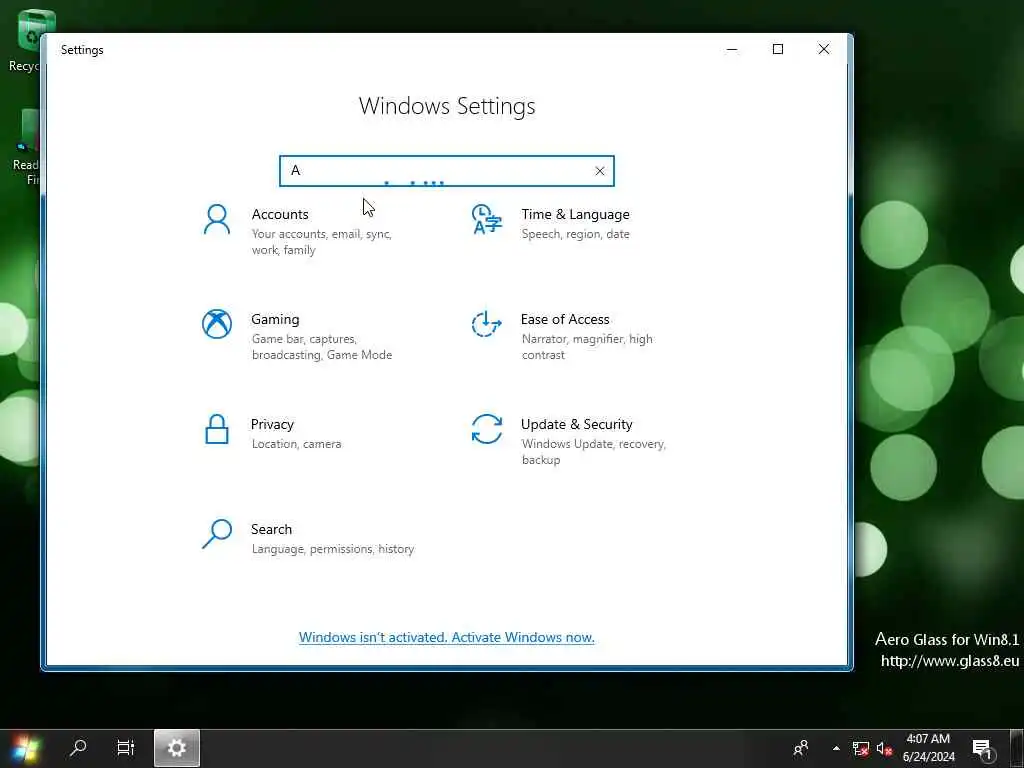The height and width of the screenshot is (768, 1024).
Task: Open the Privacy padlock icon
Action: click(216, 429)
